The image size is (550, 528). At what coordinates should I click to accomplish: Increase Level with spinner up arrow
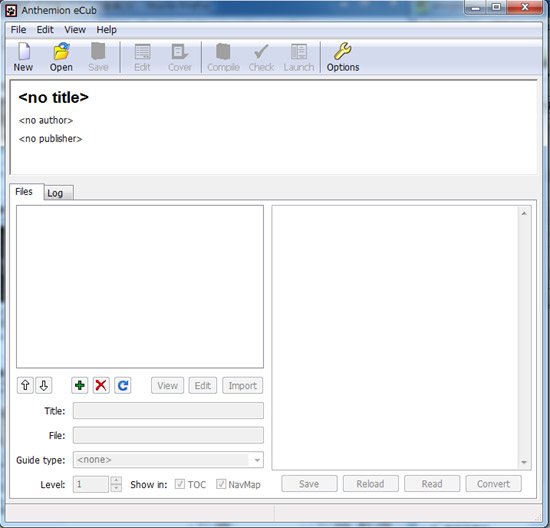(116, 480)
